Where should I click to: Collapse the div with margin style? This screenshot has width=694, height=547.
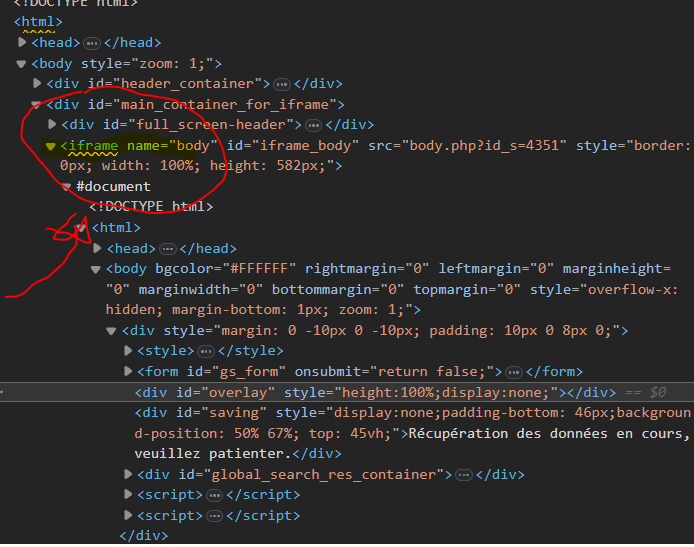pos(111,331)
